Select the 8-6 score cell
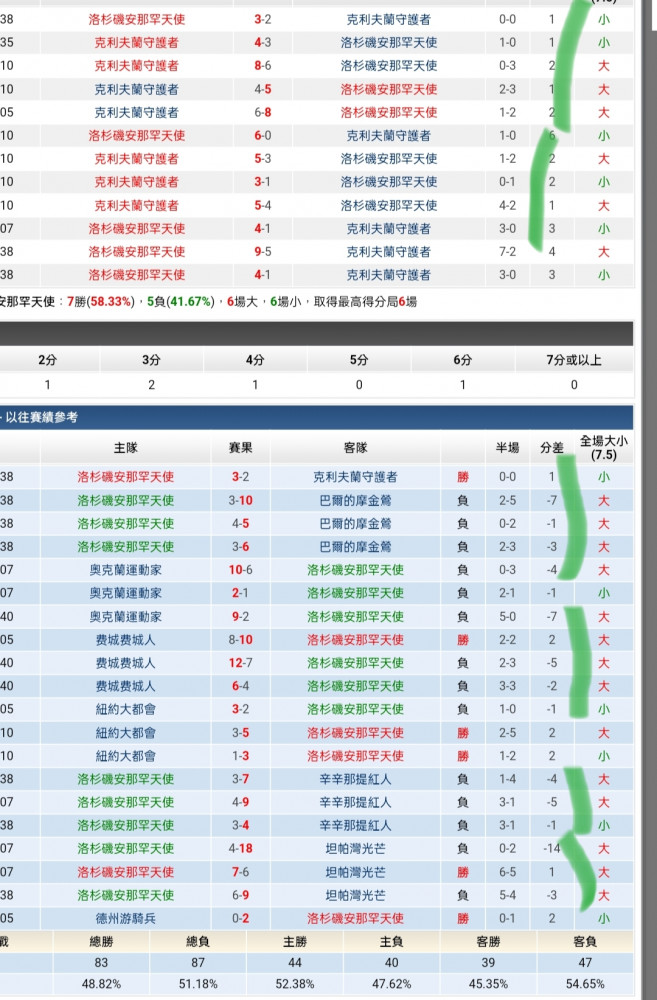 263,66
